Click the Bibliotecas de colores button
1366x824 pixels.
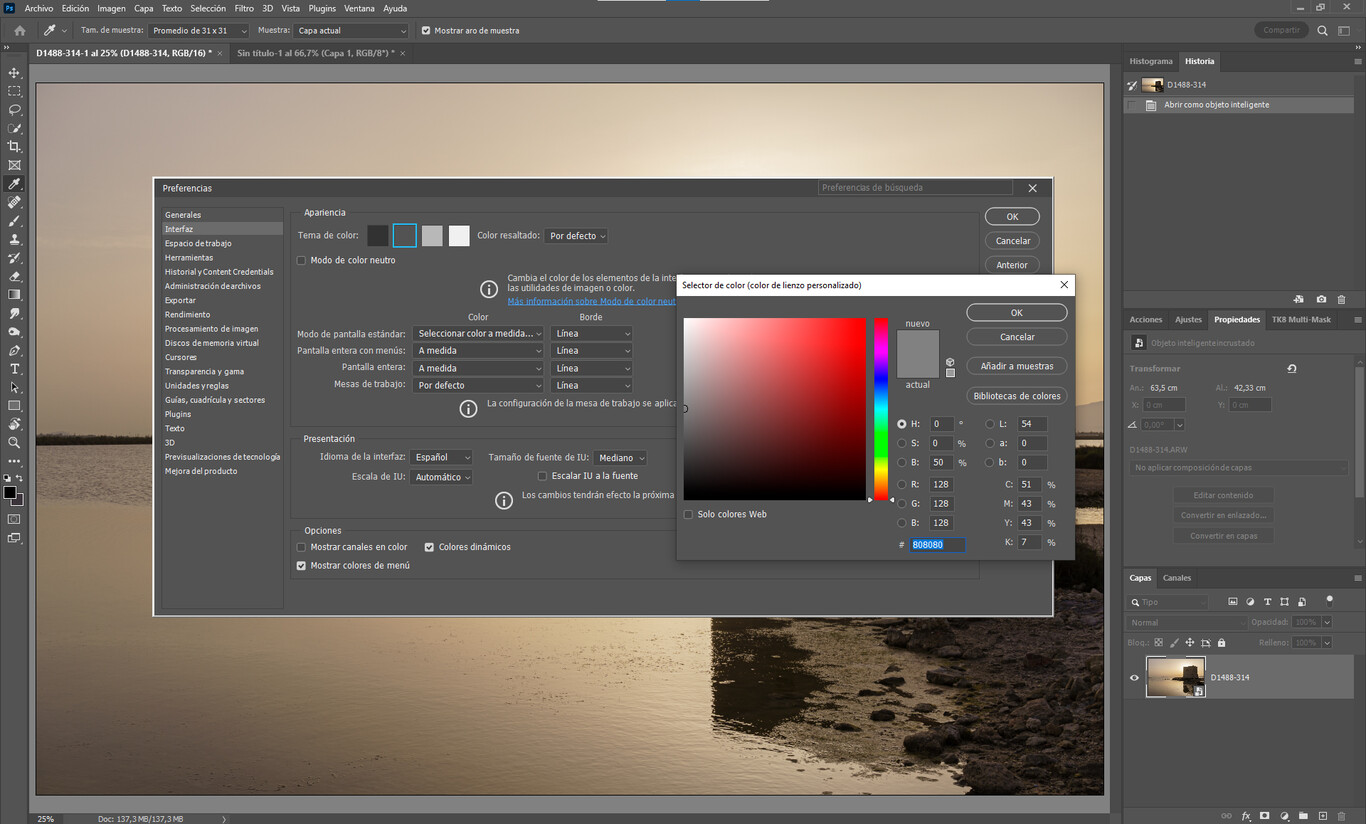tap(1016, 395)
